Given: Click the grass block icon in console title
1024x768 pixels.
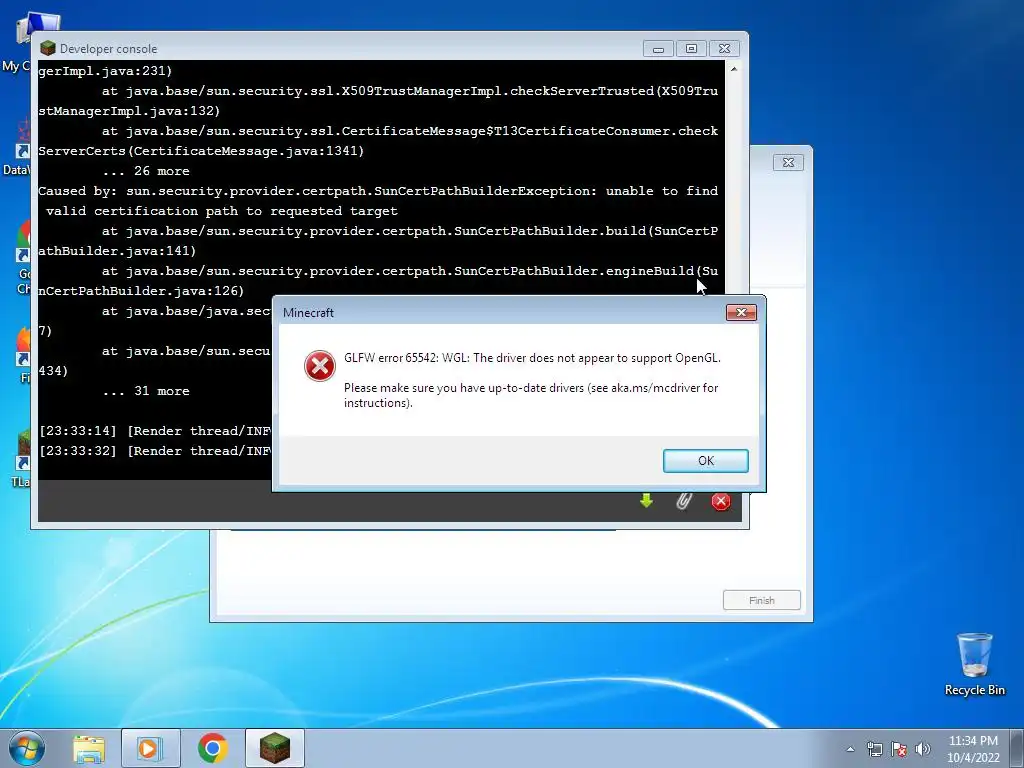Looking at the screenshot, I should pos(48,48).
